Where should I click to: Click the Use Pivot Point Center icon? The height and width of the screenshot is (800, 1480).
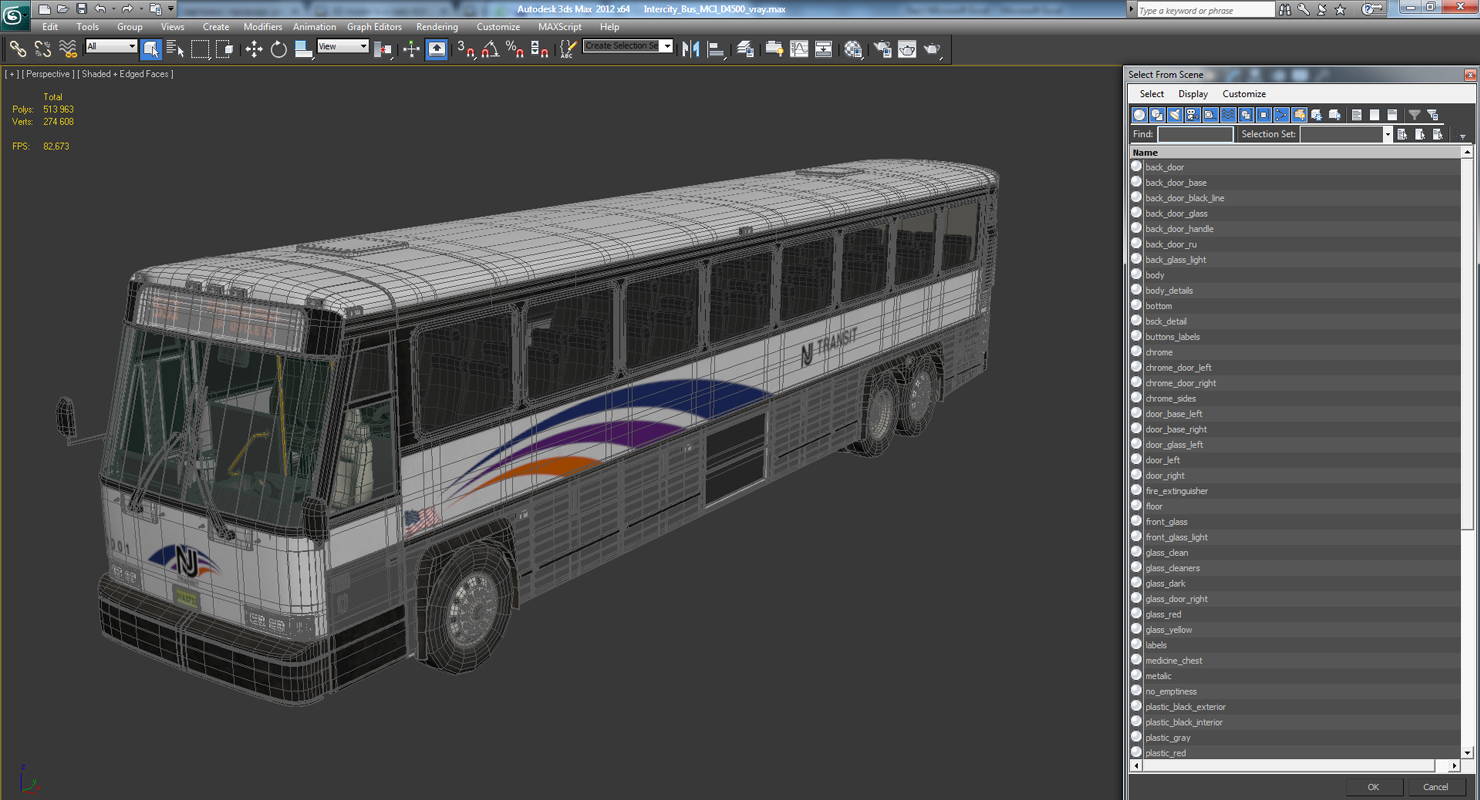(x=383, y=49)
